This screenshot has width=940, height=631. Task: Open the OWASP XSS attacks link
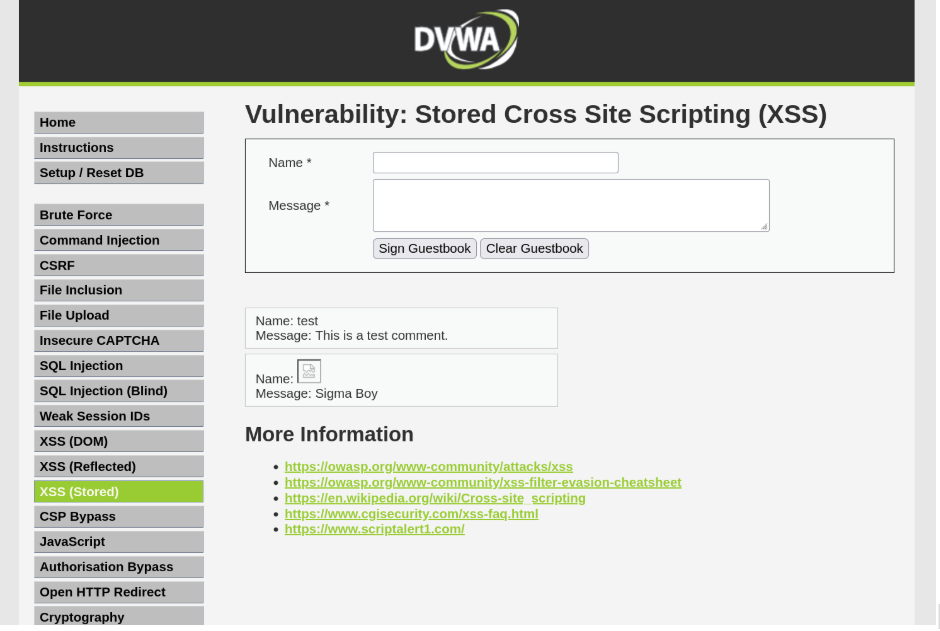click(428, 466)
